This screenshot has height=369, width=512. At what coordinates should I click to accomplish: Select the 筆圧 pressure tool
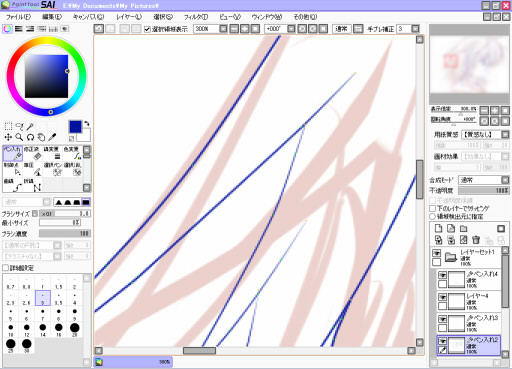[x=32, y=169]
